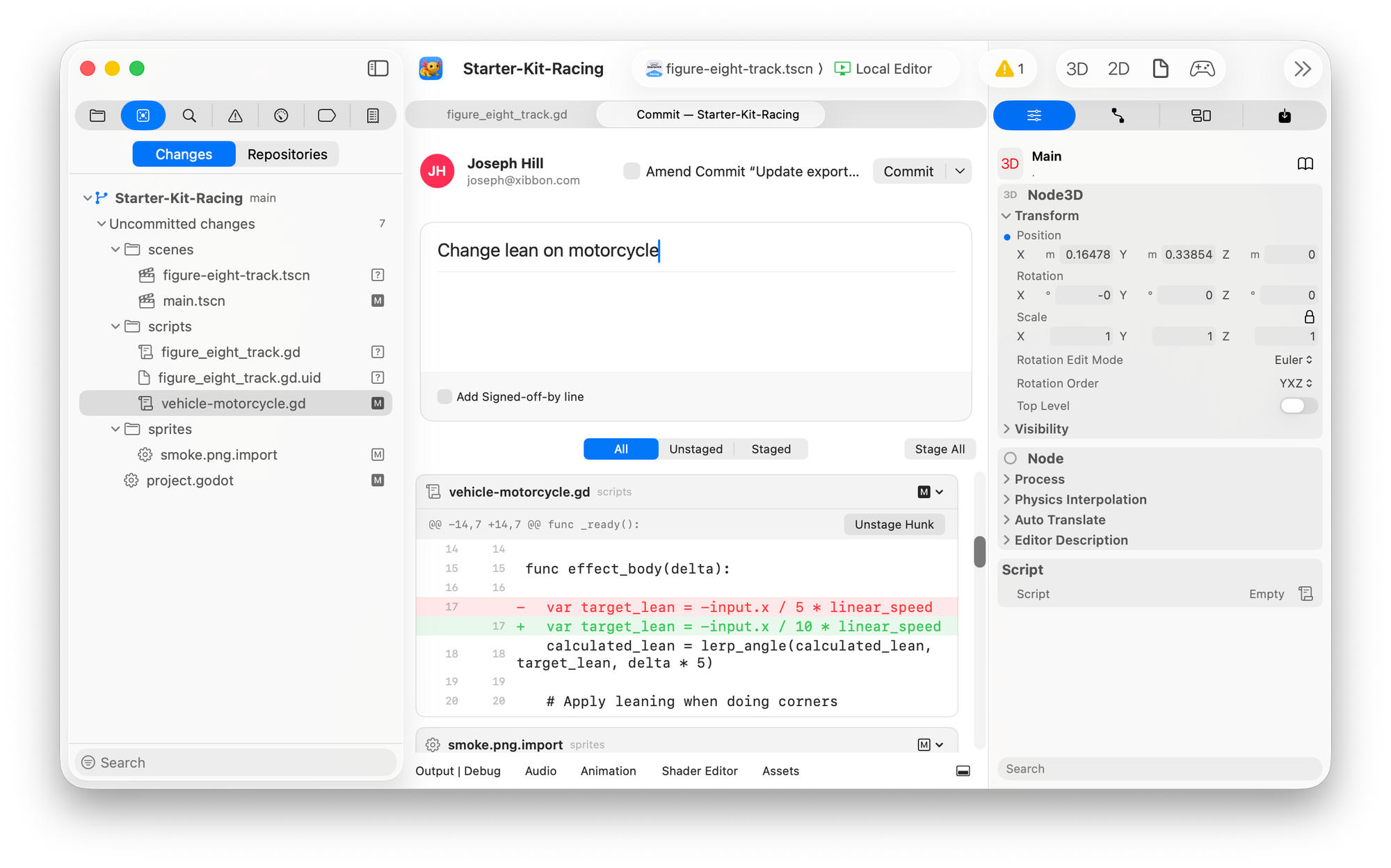This screenshot has width=1391, height=868.
Task: Open the game controller view icon
Action: pyautogui.click(x=1203, y=68)
